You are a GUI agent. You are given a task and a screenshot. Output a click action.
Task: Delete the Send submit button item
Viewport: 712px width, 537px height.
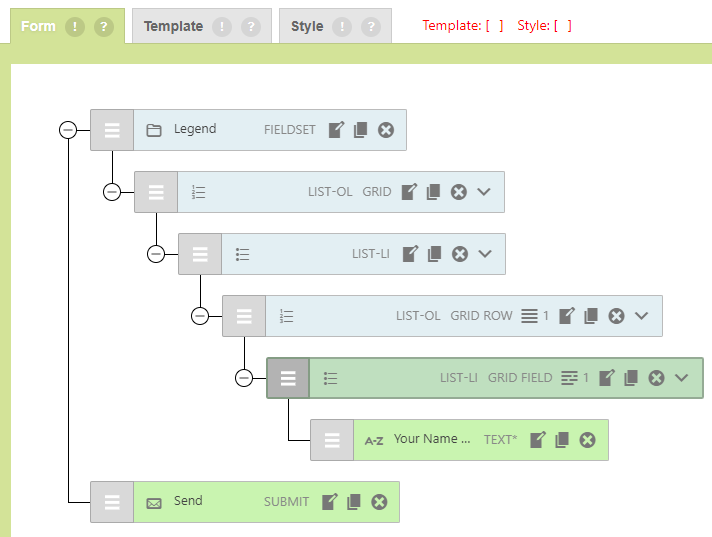click(x=379, y=502)
